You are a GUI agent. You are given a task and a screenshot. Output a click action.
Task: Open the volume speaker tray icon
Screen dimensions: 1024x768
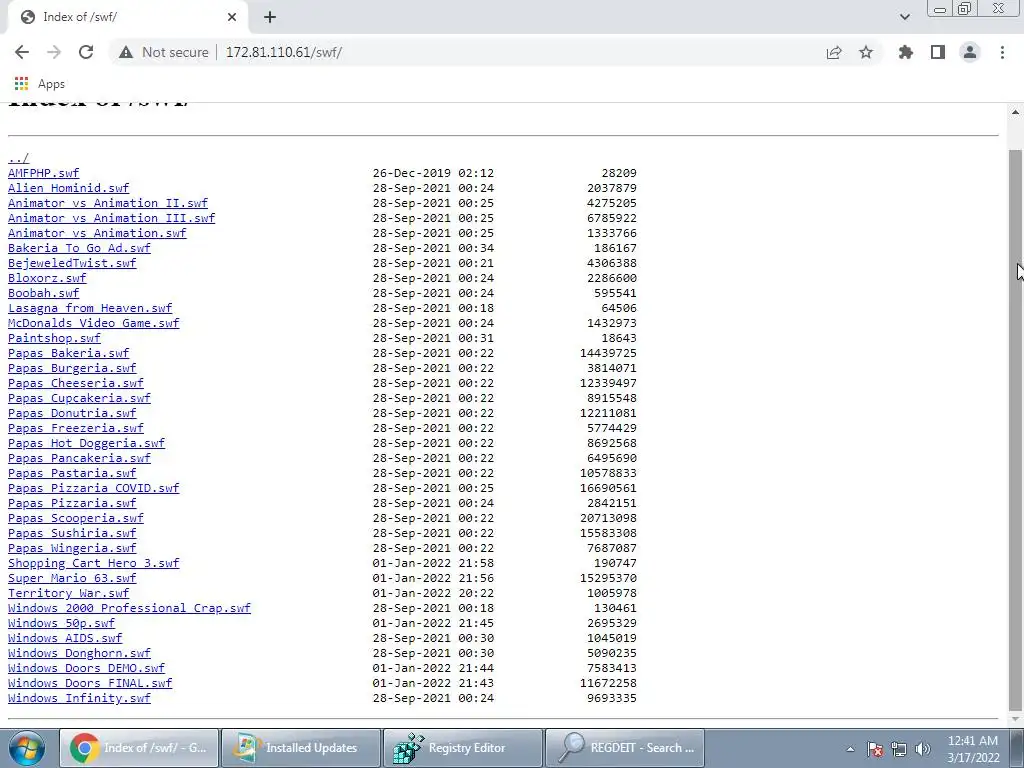tap(923, 749)
